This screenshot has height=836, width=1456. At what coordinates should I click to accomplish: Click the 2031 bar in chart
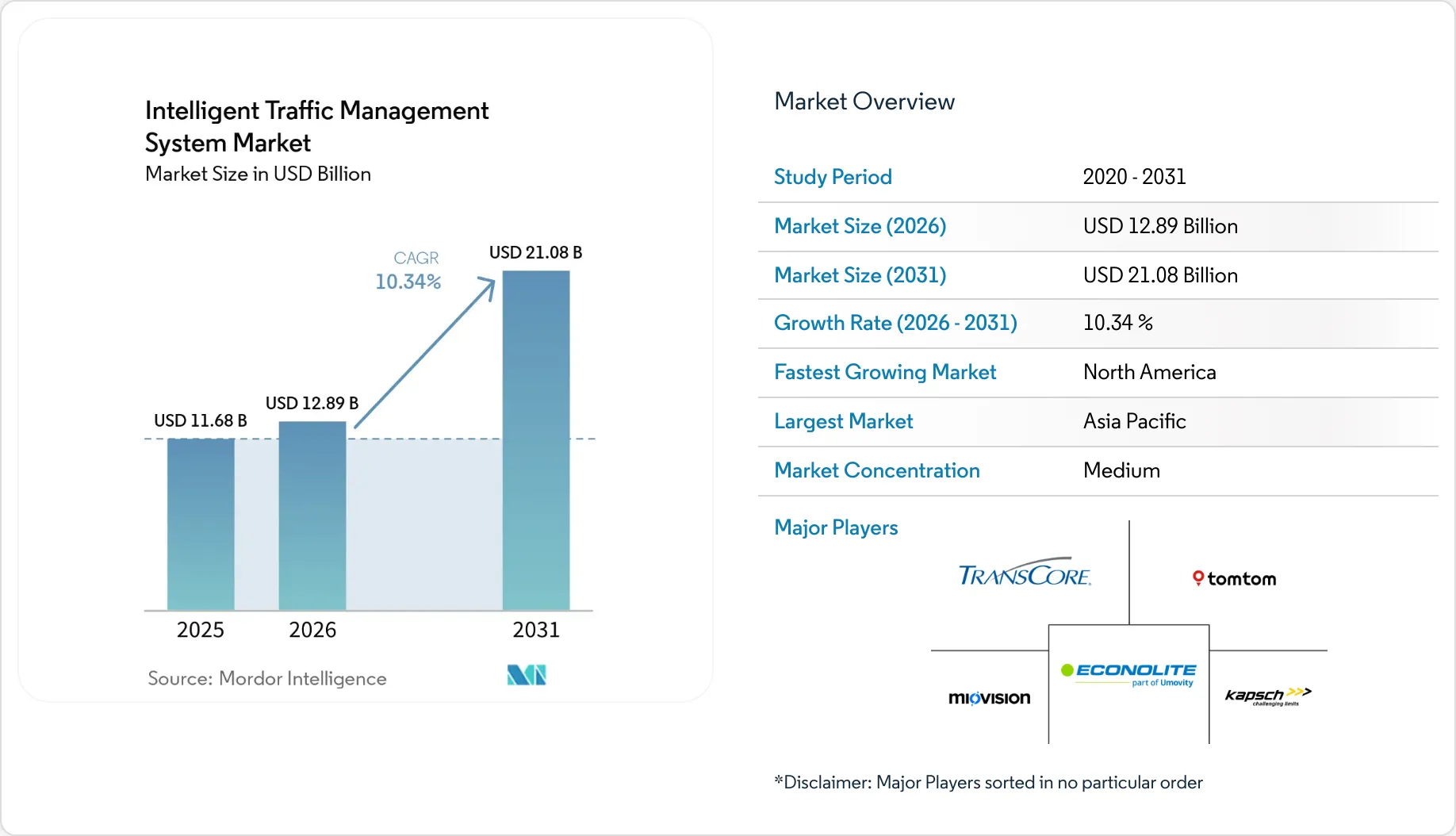[536, 440]
